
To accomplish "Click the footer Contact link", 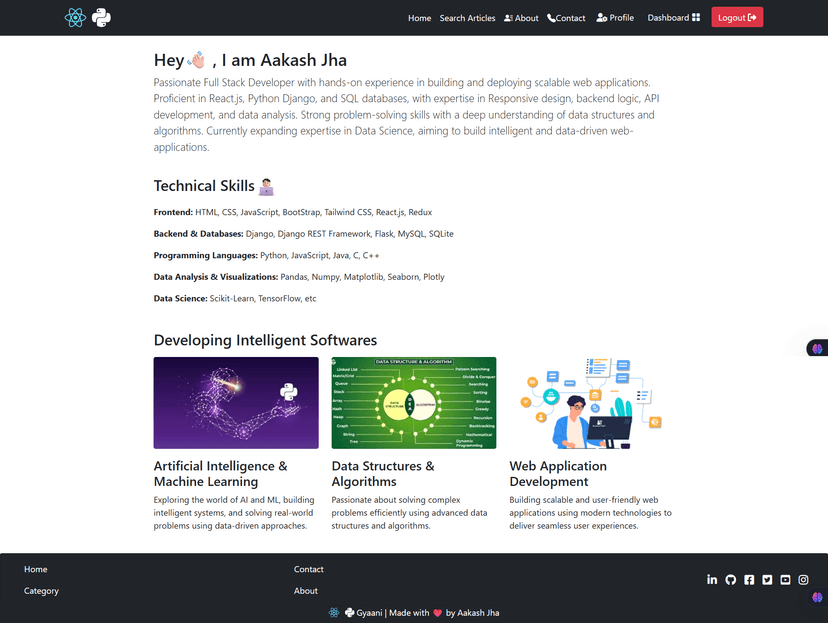I will coord(308,569).
